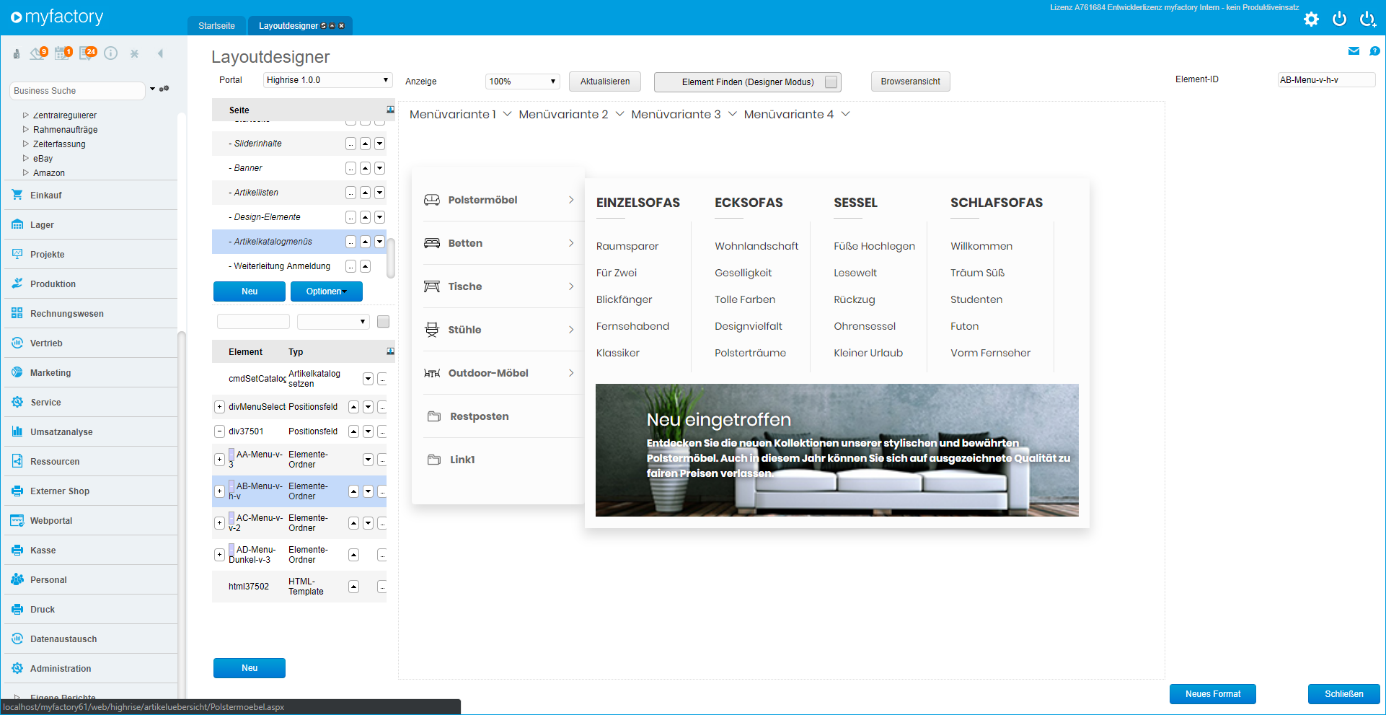The height and width of the screenshot is (715, 1386).
Task: Open the Rechnungswesen module in sidebar
Action: point(89,313)
